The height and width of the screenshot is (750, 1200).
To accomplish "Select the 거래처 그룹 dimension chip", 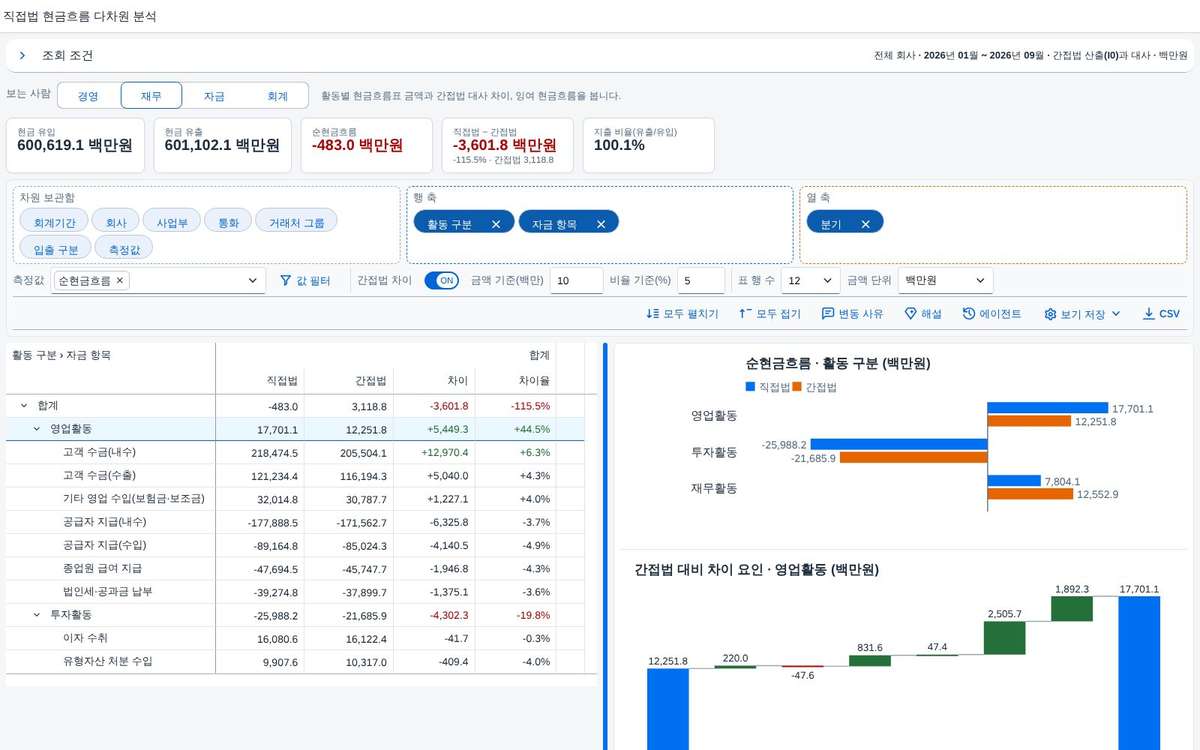I will 296,222.
